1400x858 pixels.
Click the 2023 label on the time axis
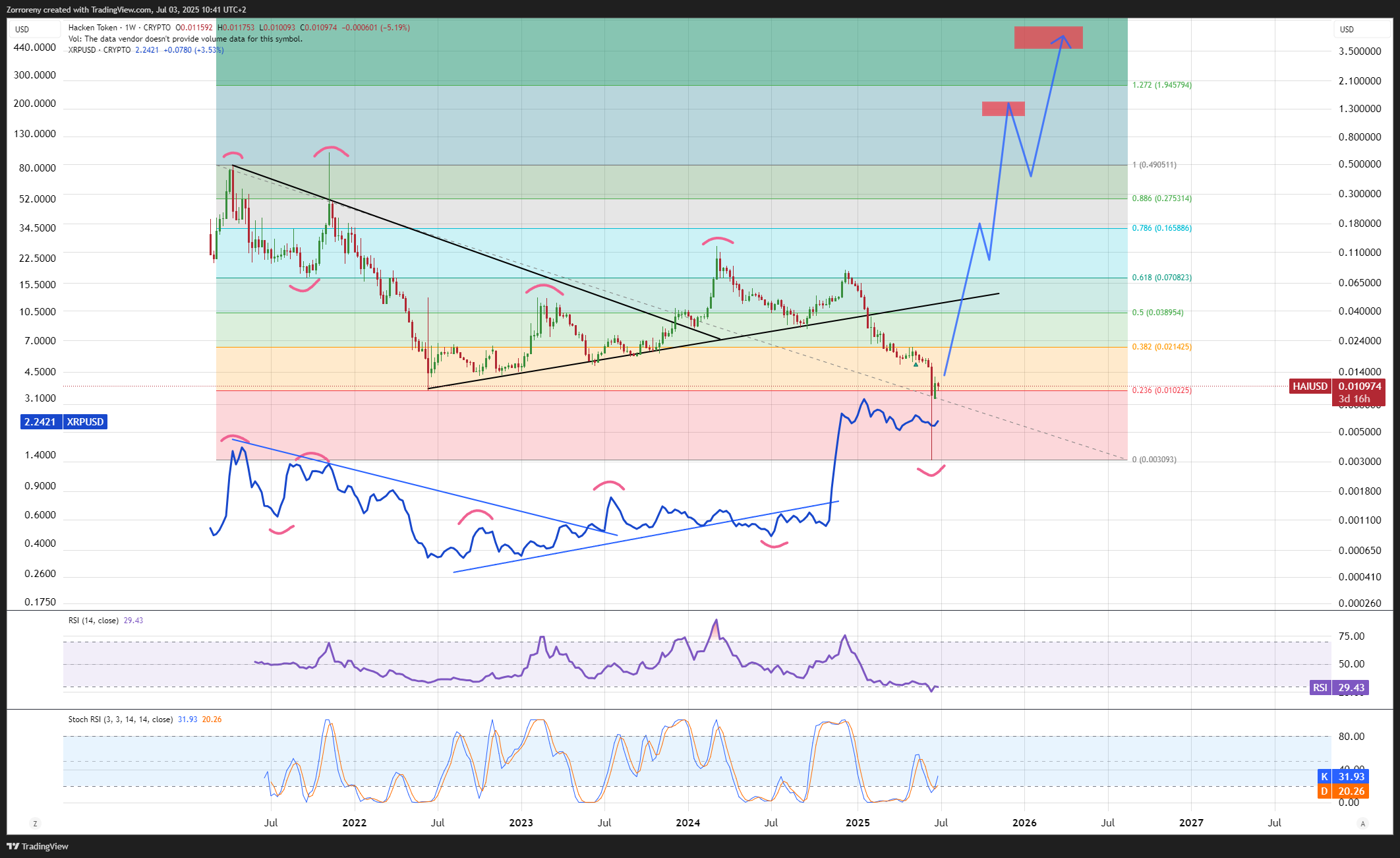pos(521,823)
